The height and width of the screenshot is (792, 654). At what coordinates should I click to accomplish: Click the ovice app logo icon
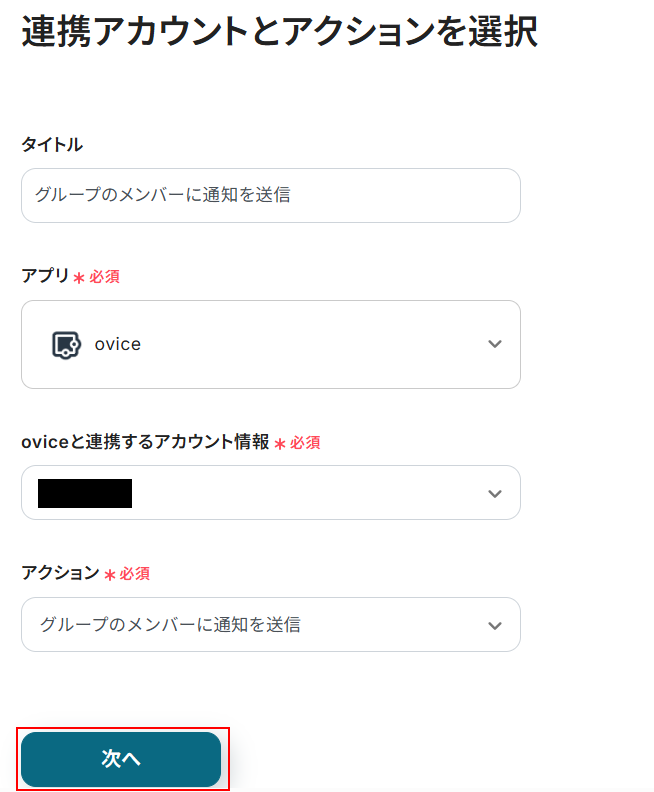[66, 344]
